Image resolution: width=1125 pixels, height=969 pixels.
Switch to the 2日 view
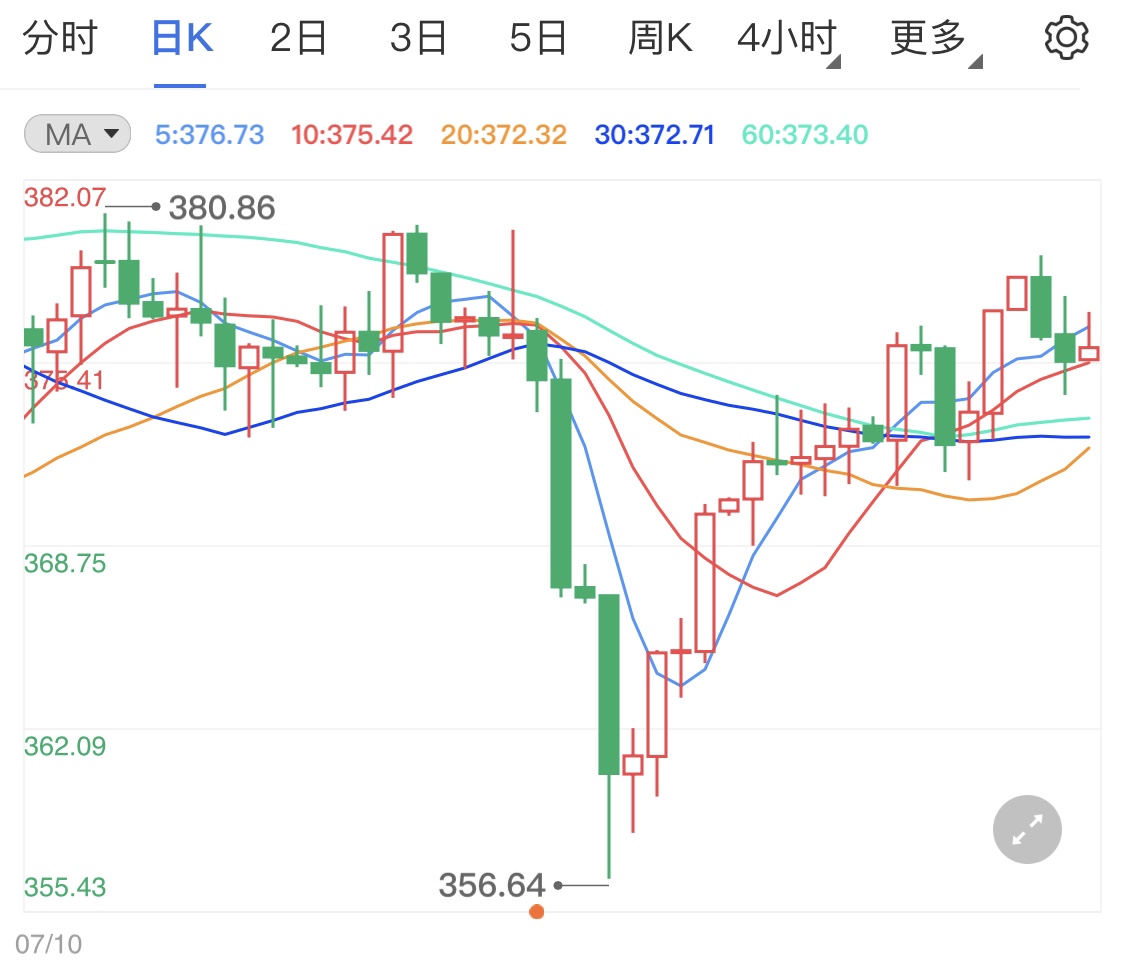(x=298, y=38)
